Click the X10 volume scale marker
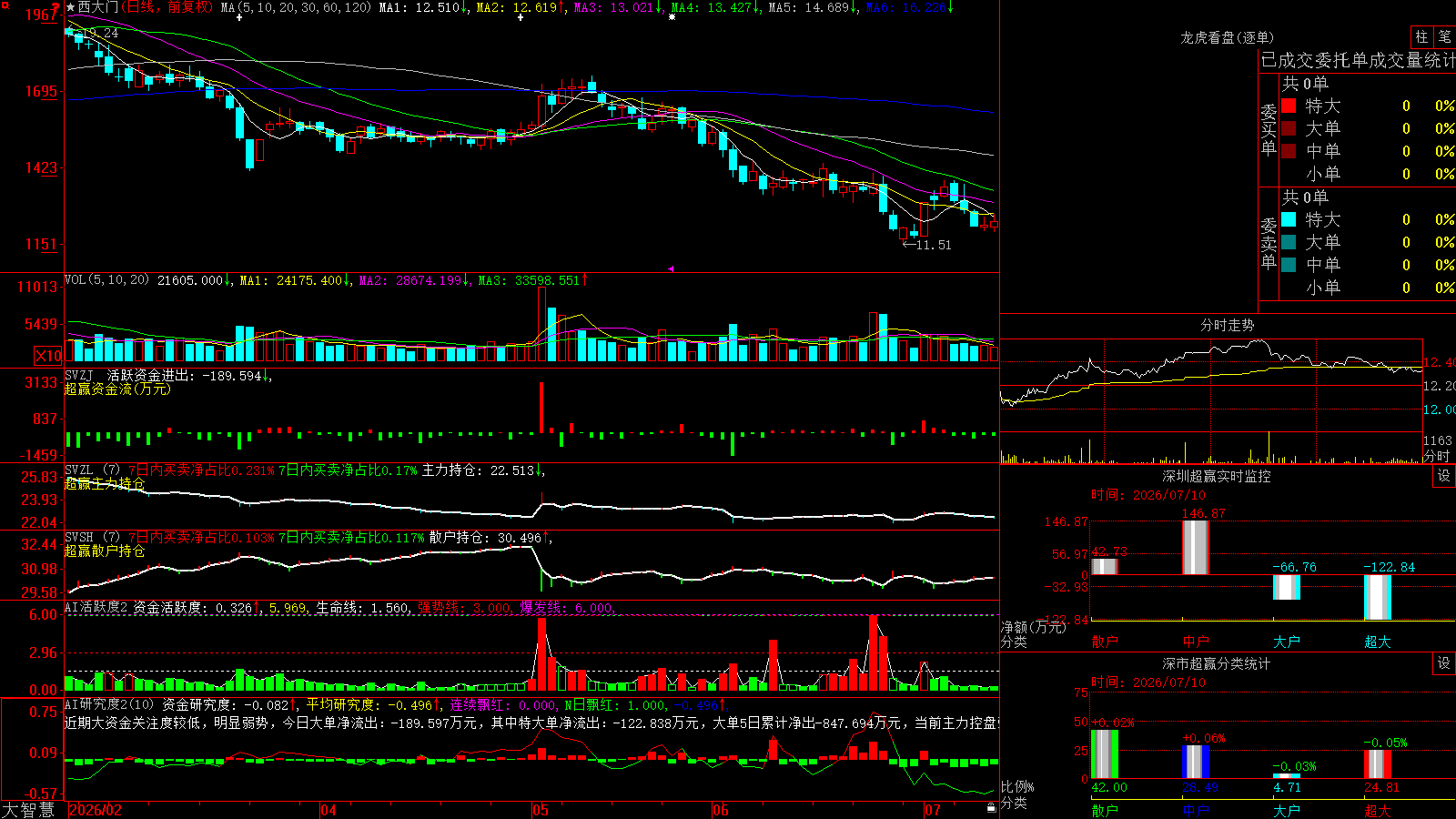Image resolution: width=1456 pixels, height=819 pixels. click(48, 355)
